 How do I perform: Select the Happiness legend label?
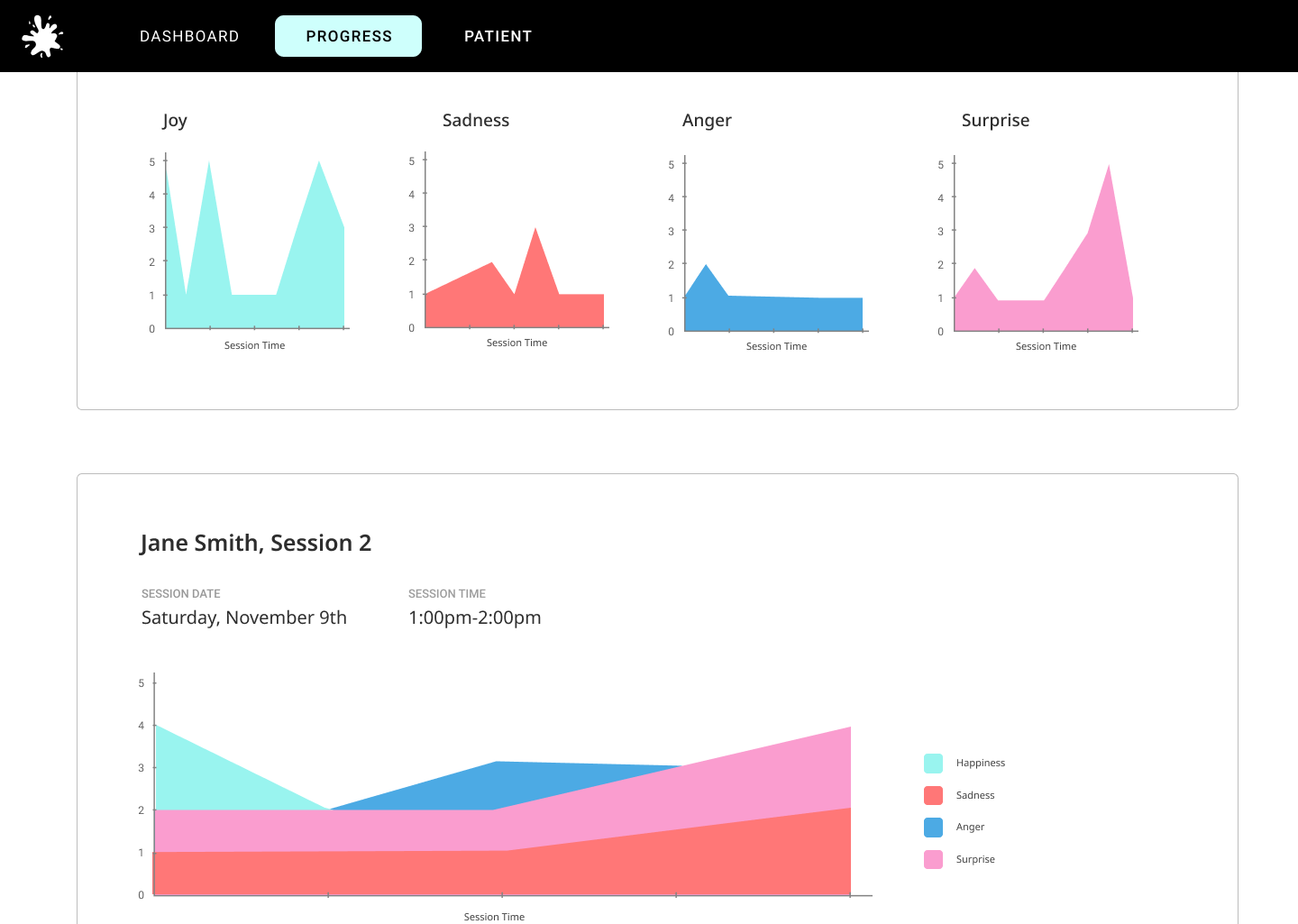point(980,763)
